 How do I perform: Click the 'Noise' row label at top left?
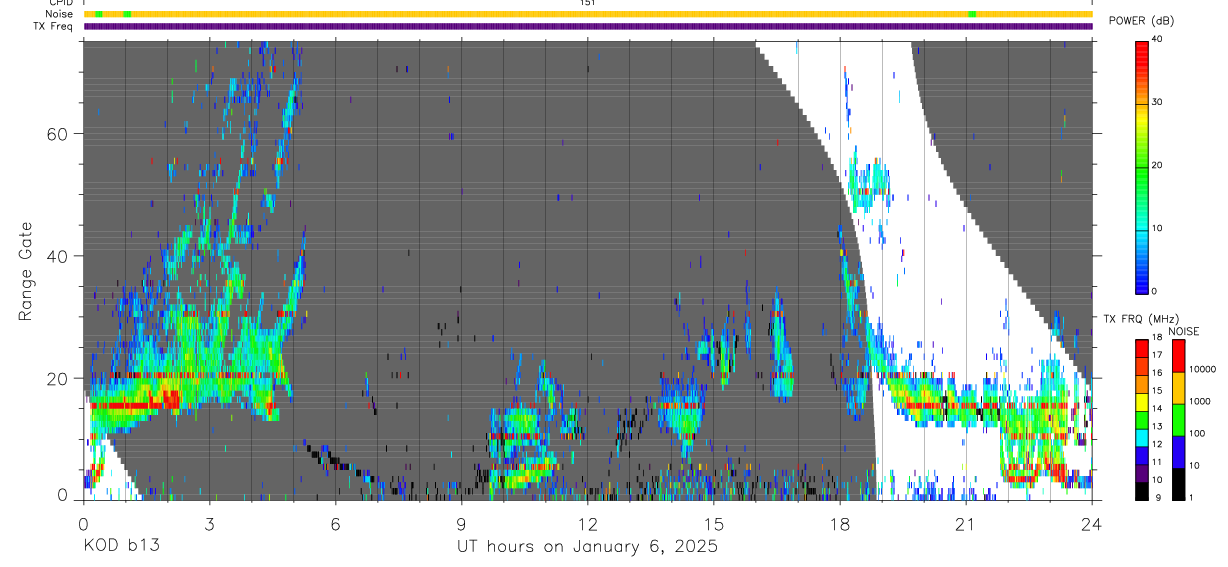(x=61, y=14)
